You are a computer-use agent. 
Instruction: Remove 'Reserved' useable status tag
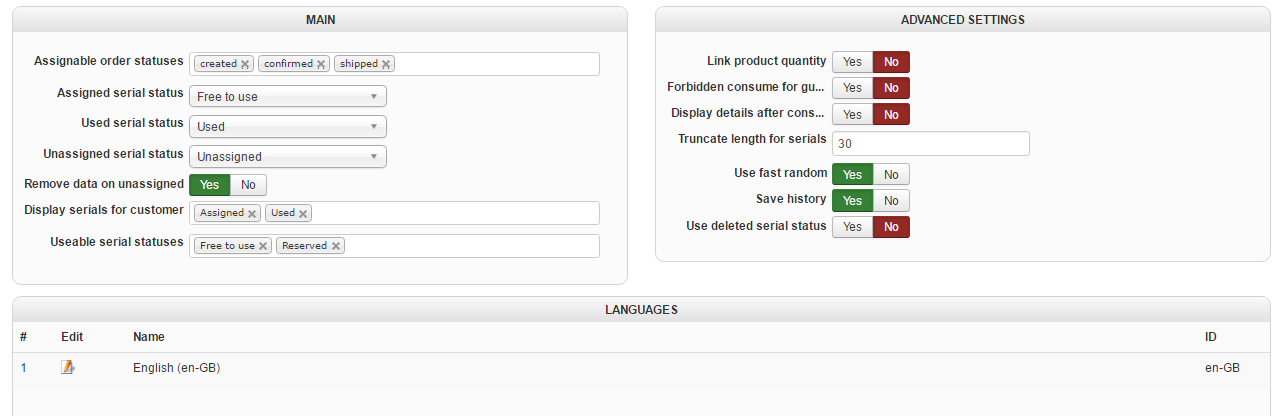pyautogui.click(x=336, y=246)
